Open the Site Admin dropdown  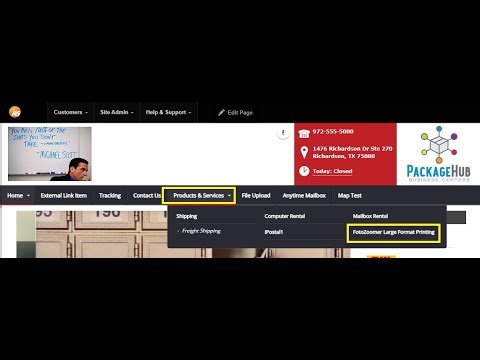(x=117, y=112)
